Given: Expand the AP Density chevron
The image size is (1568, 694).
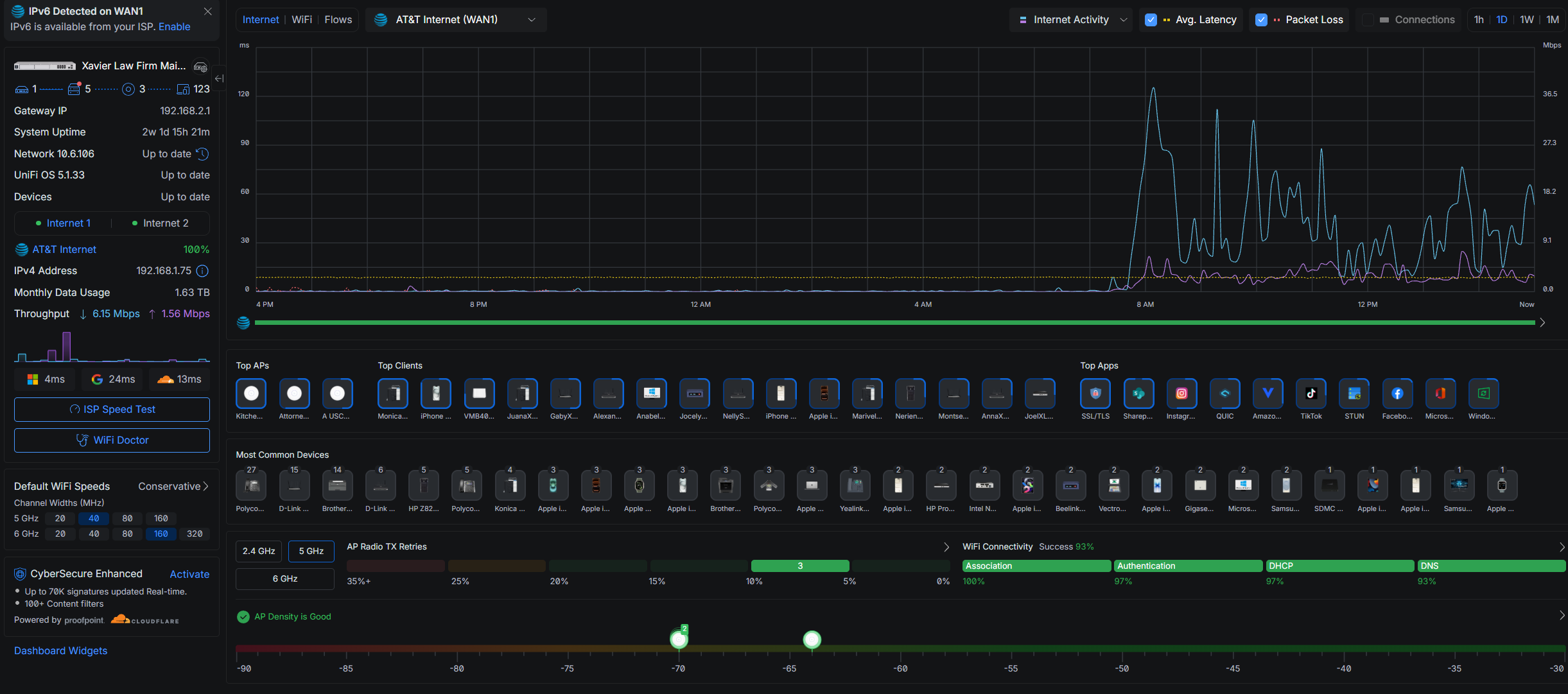Looking at the screenshot, I should (x=1562, y=616).
